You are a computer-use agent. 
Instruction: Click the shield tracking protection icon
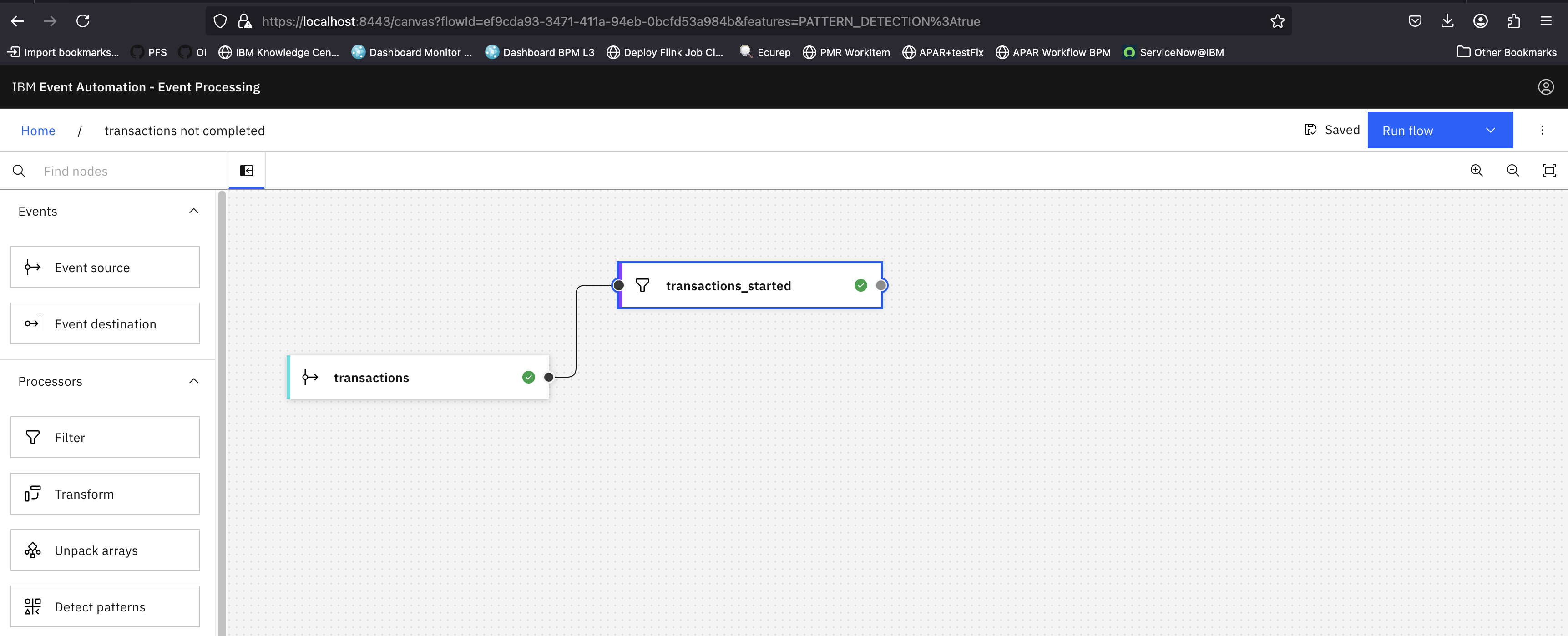(220, 21)
